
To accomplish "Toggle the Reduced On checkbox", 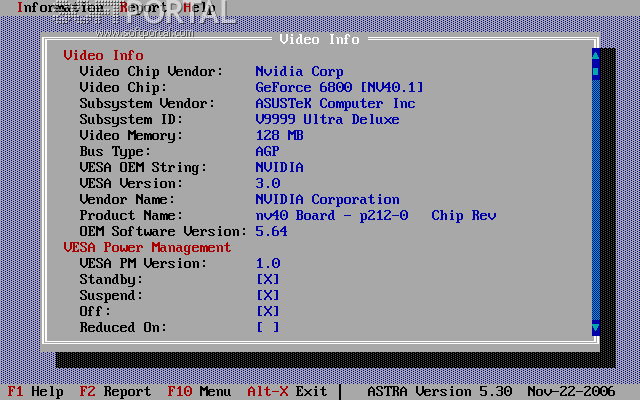I will pyautogui.click(x=268, y=327).
